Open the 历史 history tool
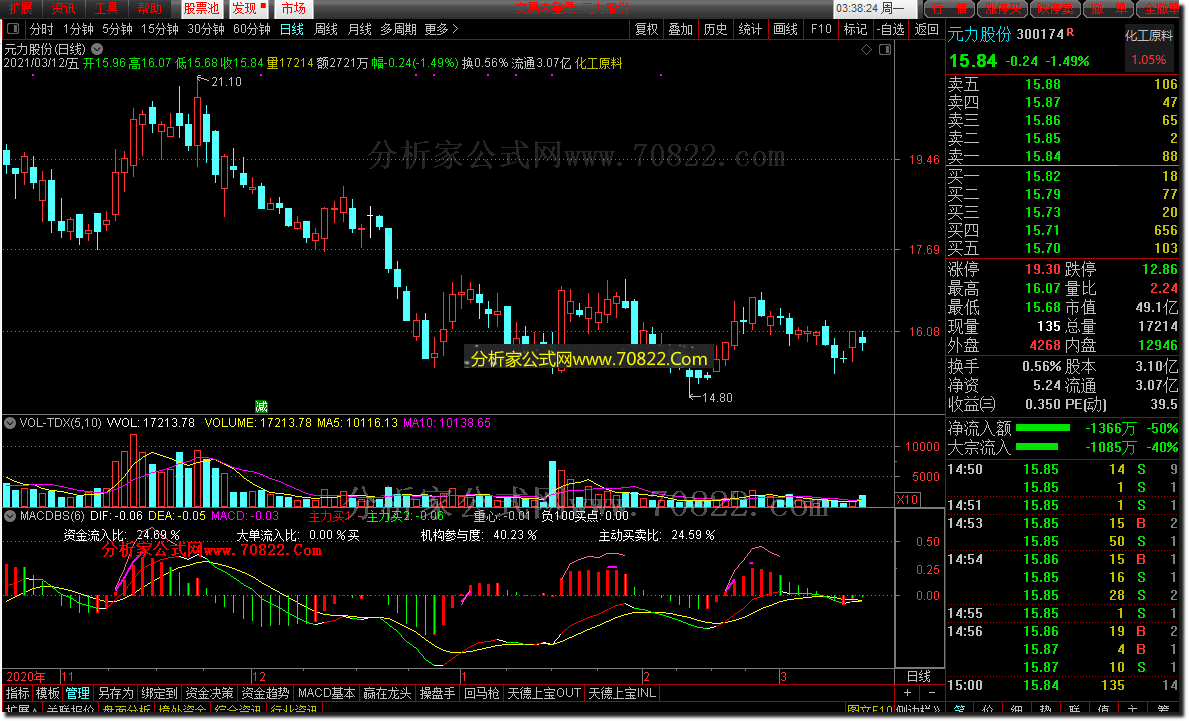This screenshot has width=1189, height=721. [x=715, y=29]
